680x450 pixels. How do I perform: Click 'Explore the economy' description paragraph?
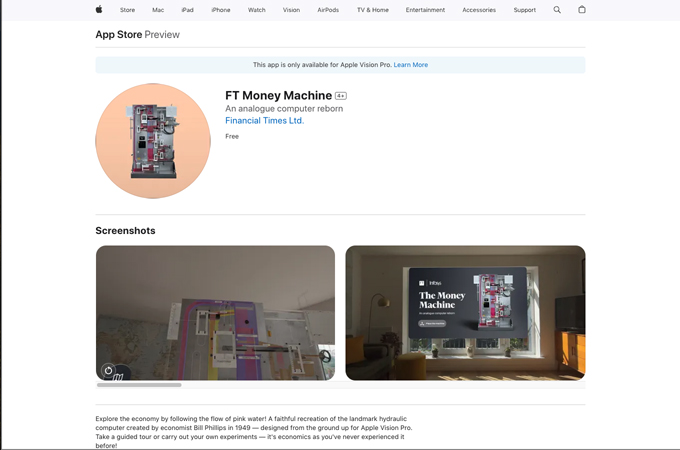tap(254, 432)
